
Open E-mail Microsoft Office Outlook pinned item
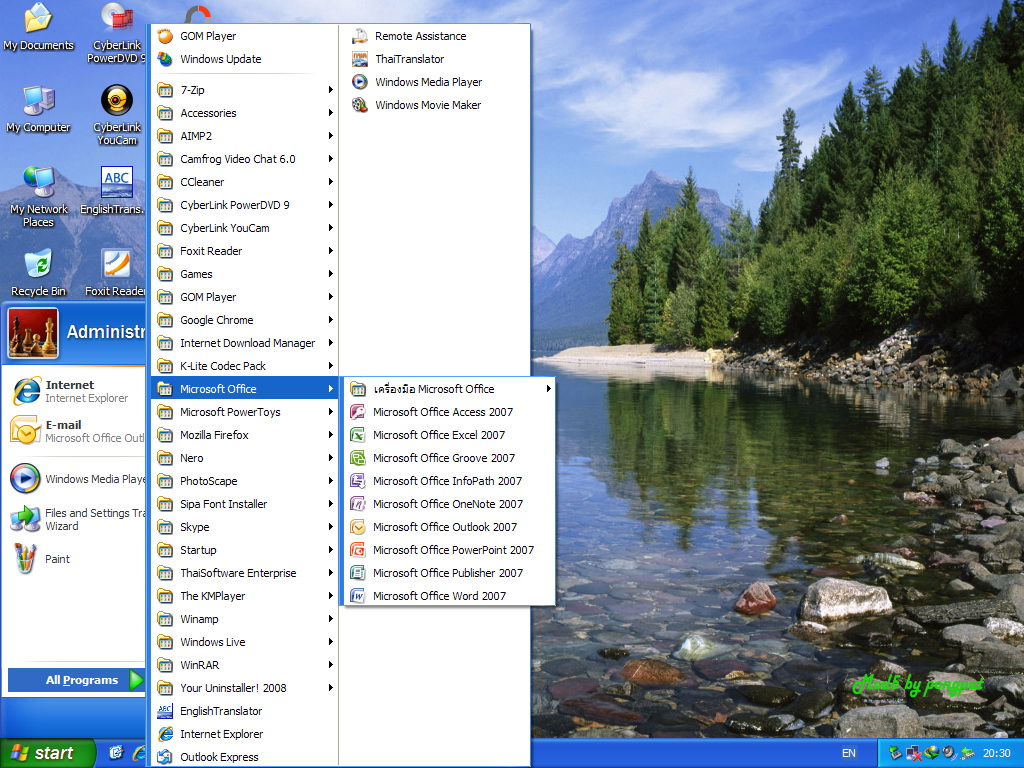click(x=77, y=431)
